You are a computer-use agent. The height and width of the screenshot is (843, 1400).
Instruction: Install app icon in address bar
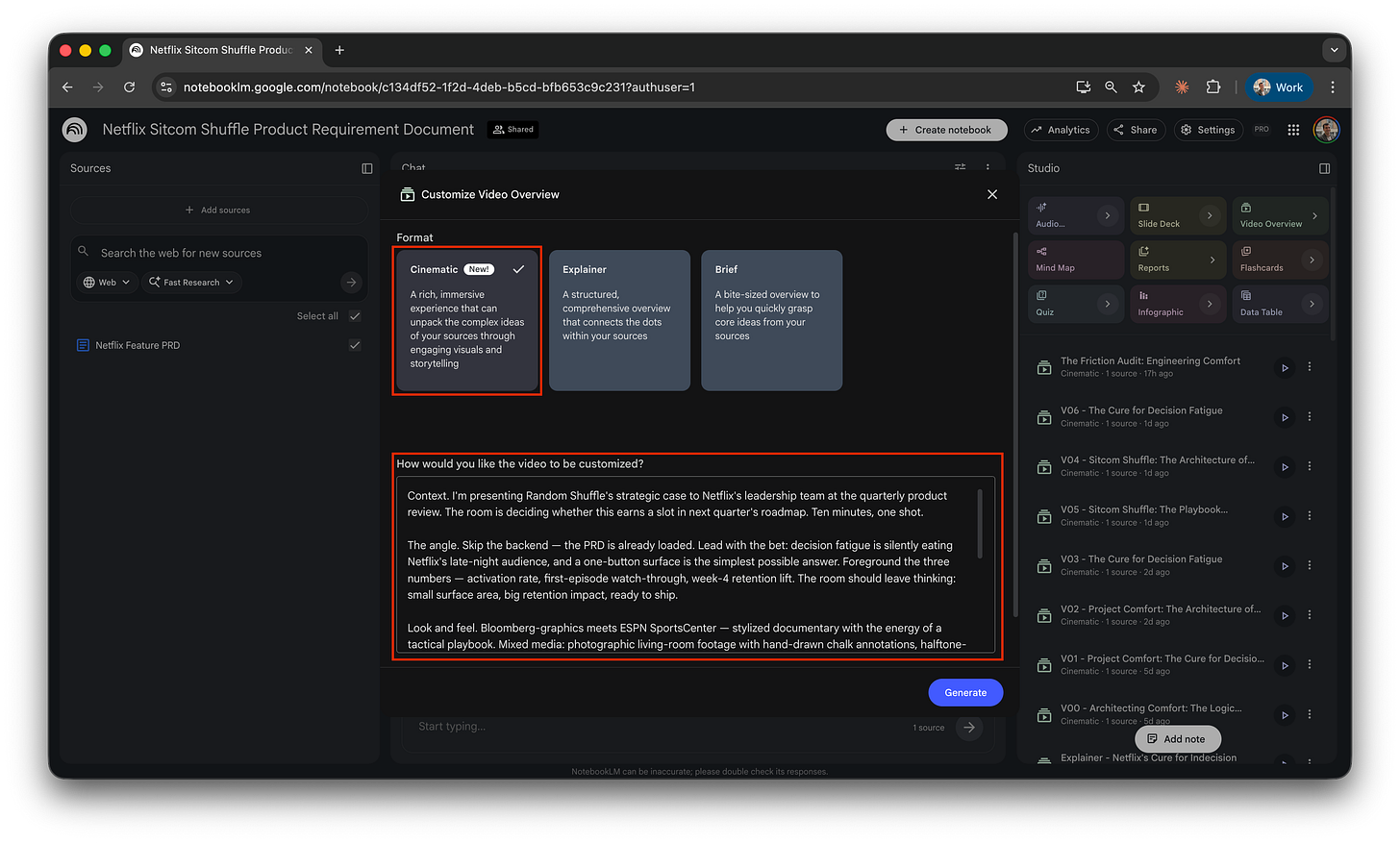point(1083,87)
